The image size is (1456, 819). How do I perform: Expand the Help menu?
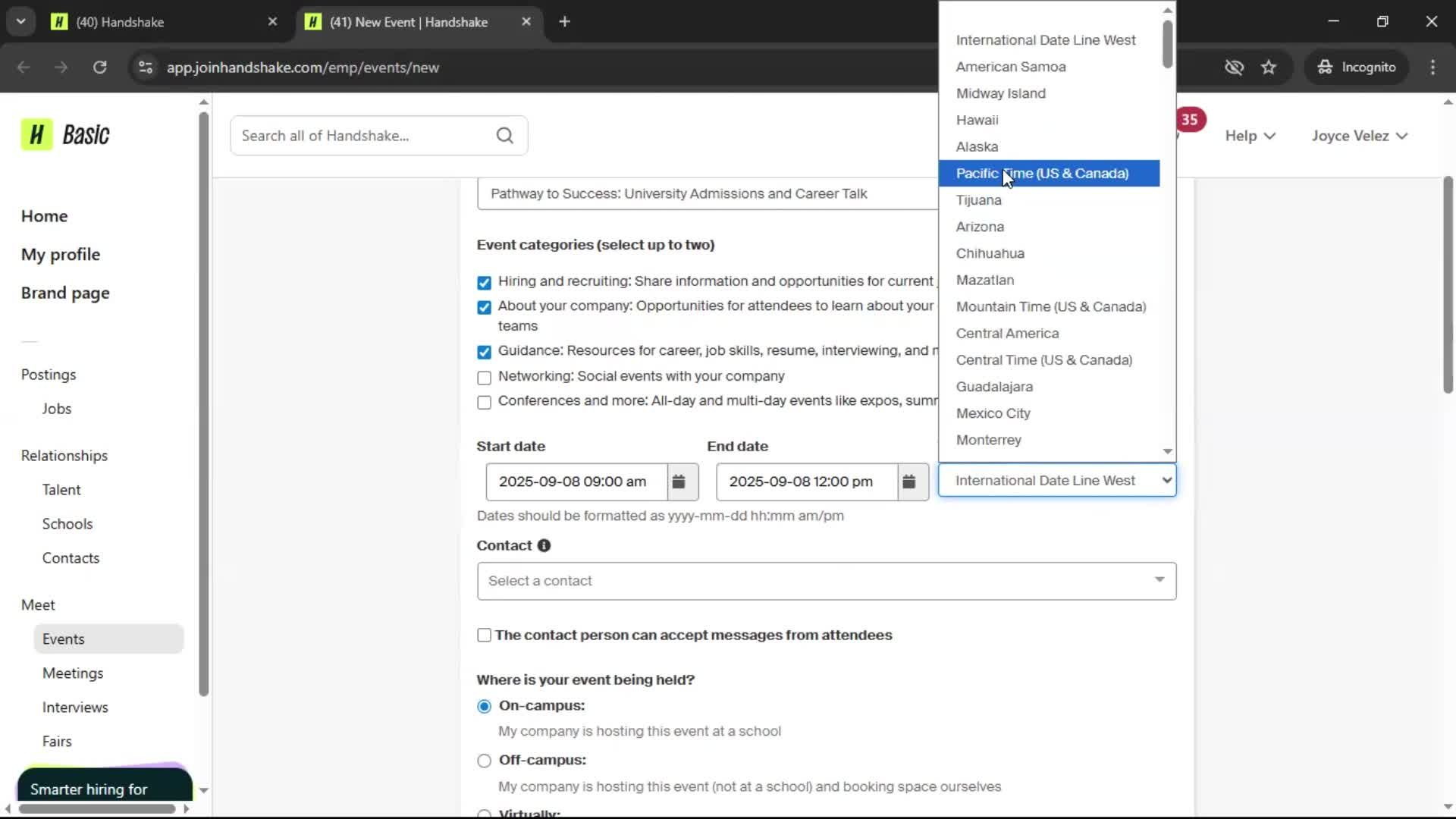[1250, 136]
